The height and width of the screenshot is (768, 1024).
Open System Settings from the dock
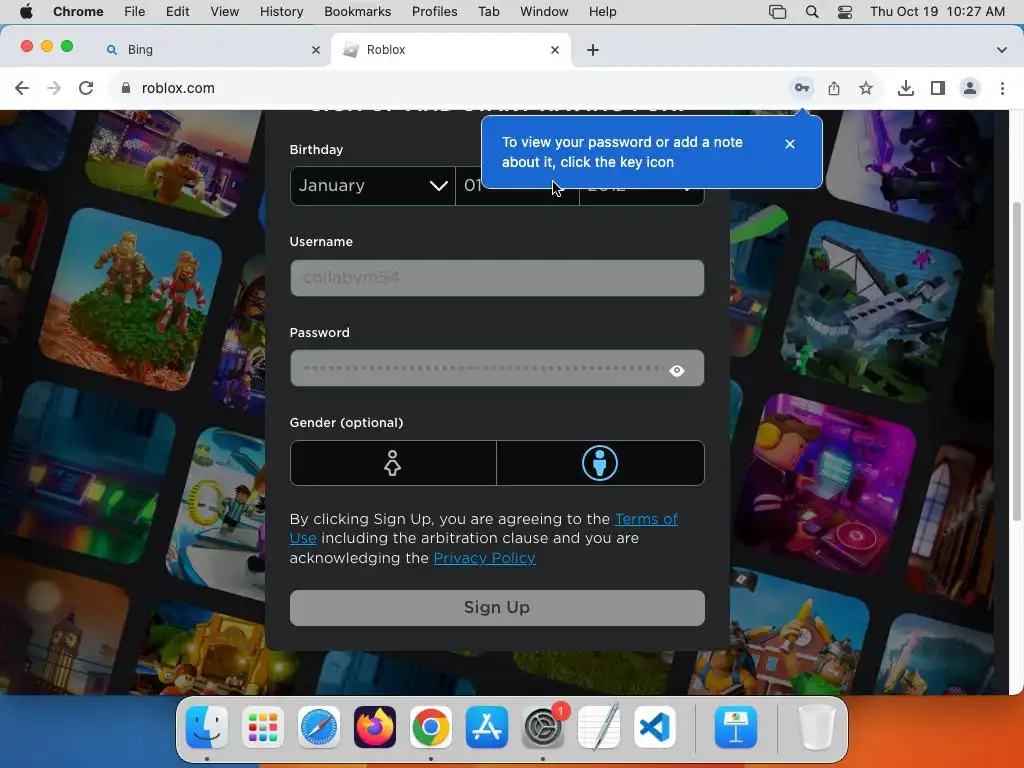pyautogui.click(x=543, y=727)
